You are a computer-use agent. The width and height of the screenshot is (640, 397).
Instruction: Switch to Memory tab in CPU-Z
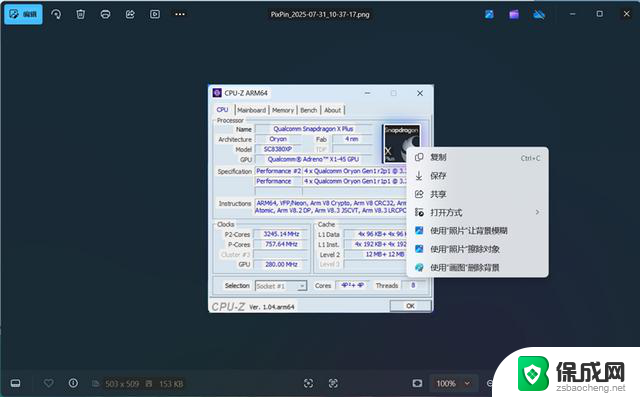point(283,110)
